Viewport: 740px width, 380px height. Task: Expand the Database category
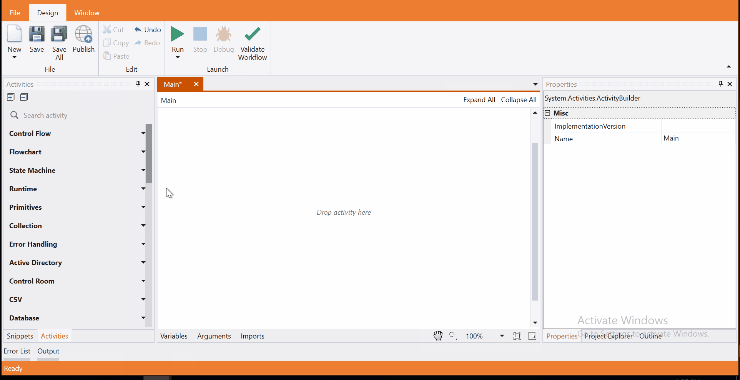(143, 318)
